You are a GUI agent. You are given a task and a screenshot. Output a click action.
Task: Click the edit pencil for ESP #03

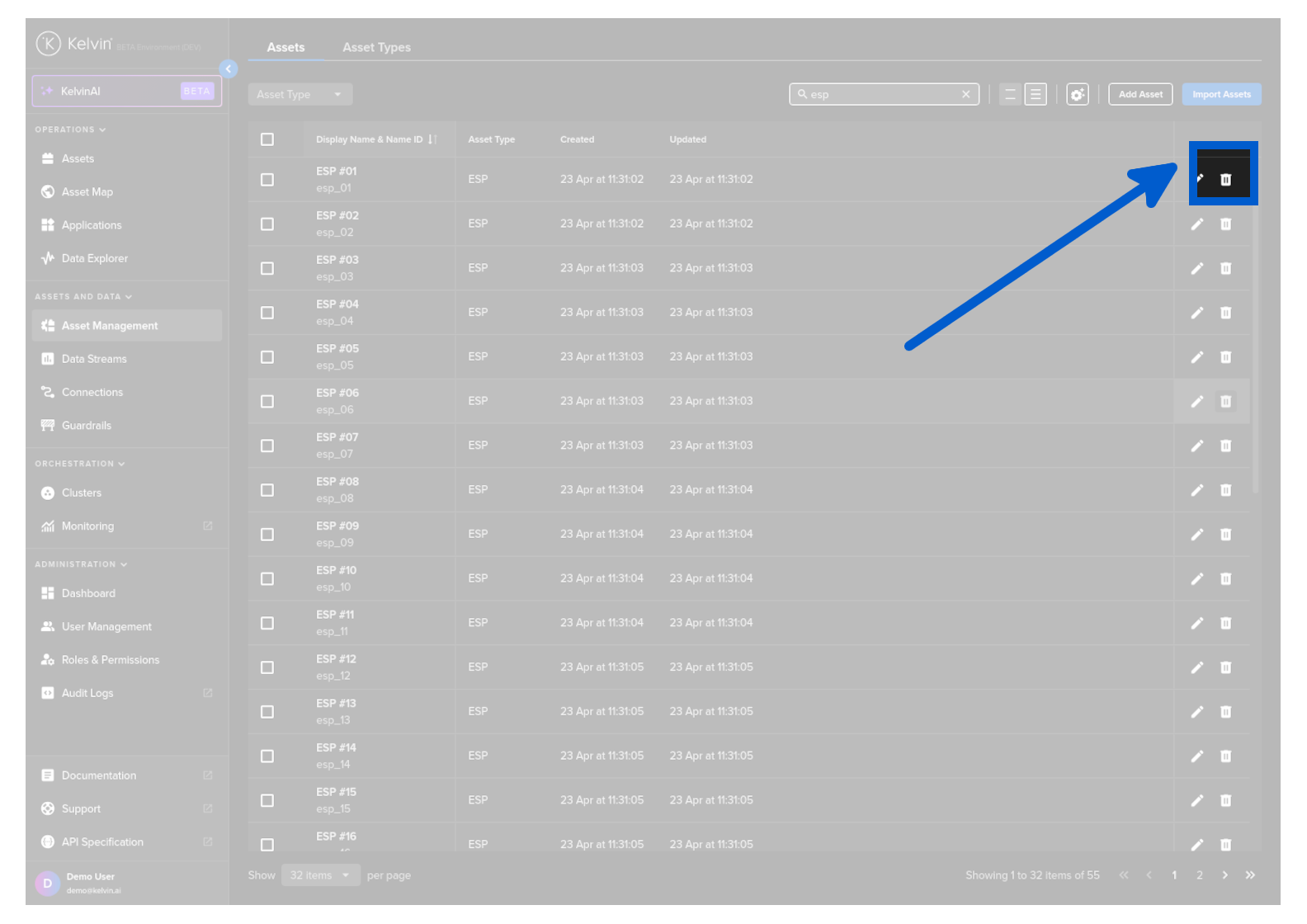(1196, 268)
